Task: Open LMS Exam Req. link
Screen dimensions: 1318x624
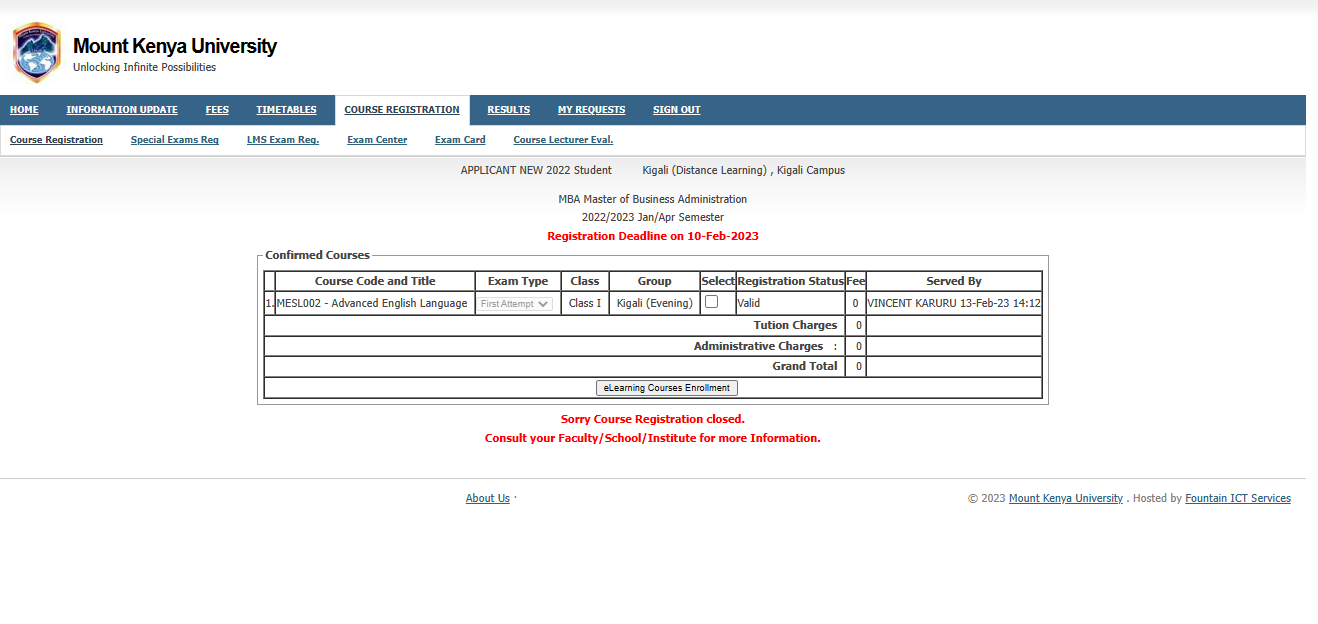Action: 283,140
